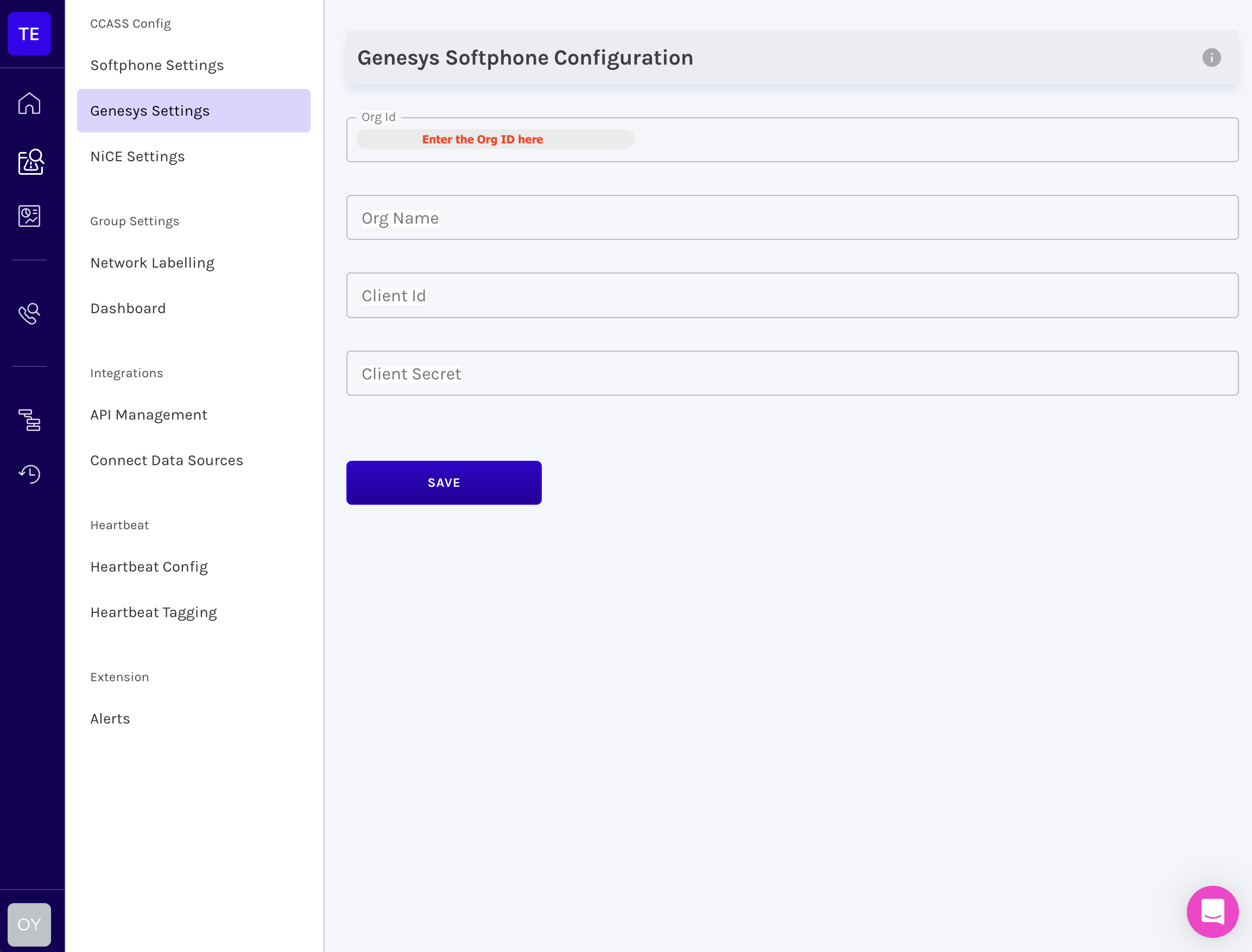Open Connect Data Sources link
Screen dimensions: 1252x952
pyautogui.click(x=167, y=460)
